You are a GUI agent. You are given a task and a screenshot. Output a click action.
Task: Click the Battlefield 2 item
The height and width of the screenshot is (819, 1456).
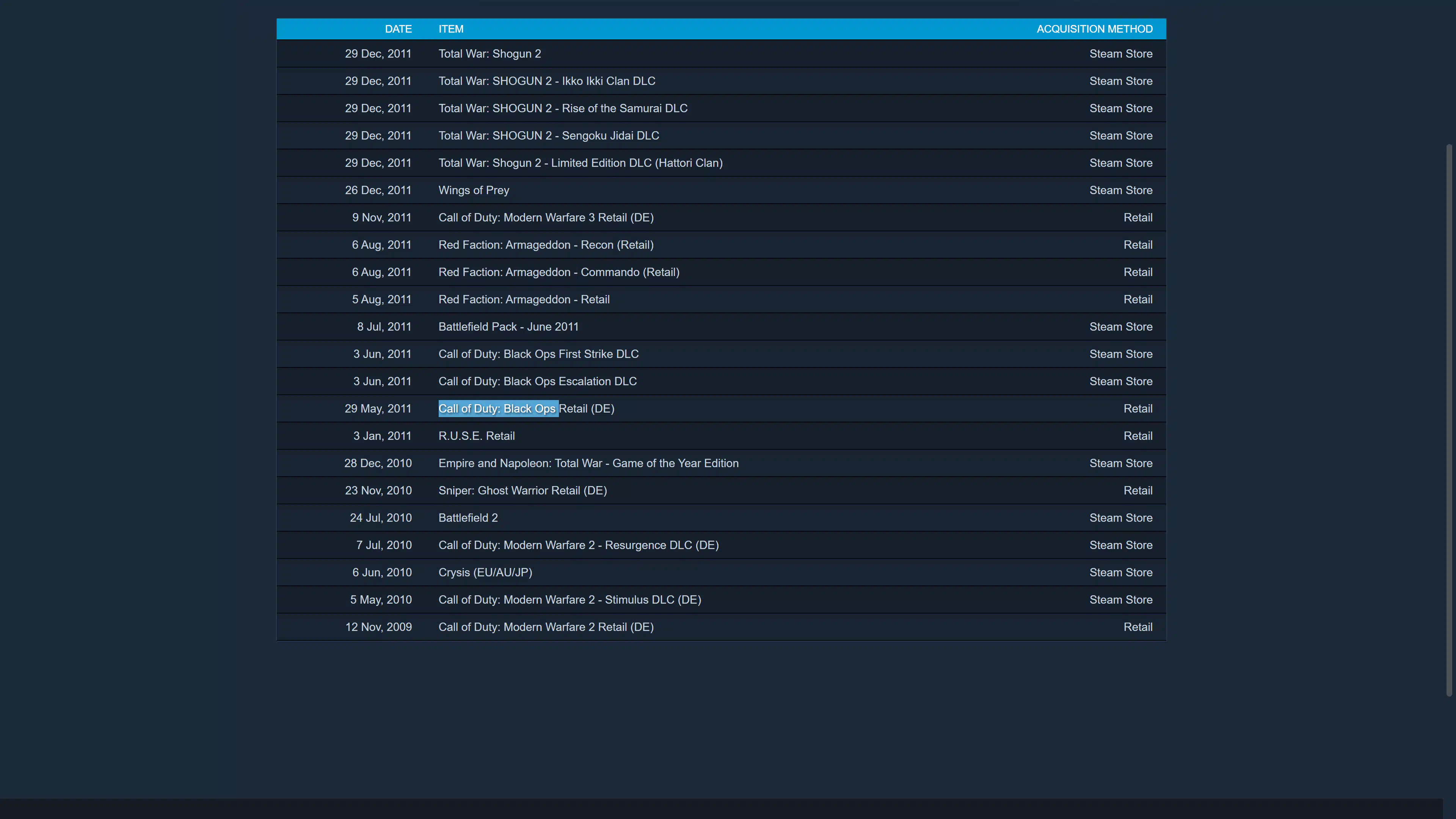click(x=468, y=518)
